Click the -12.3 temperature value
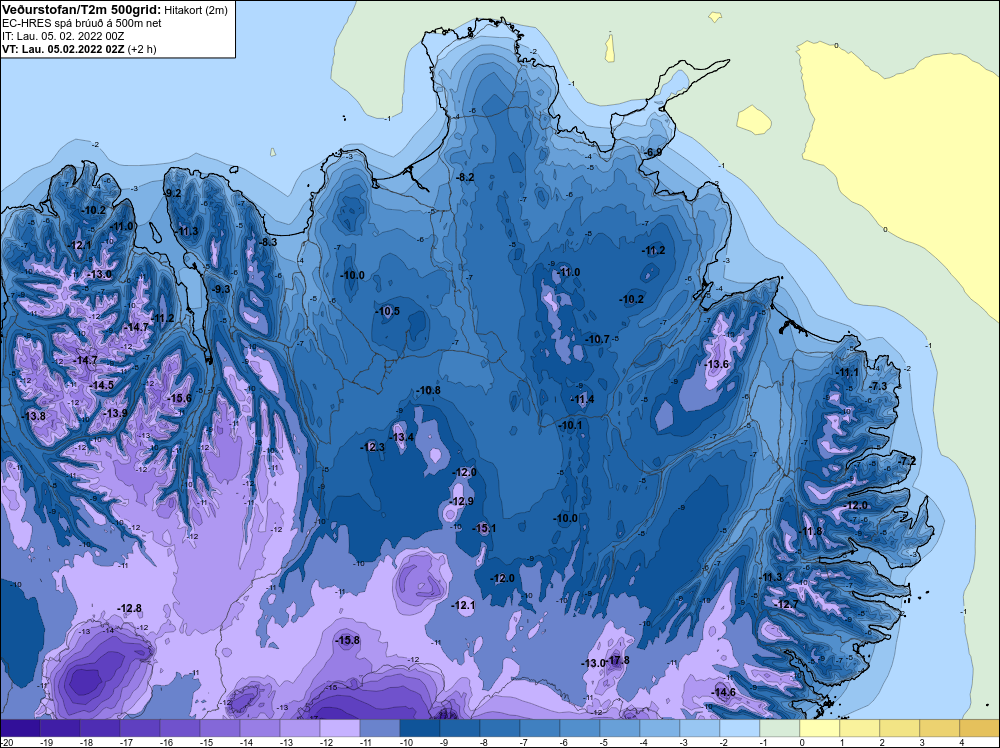This screenshot has height=748, width=1000. (x=372, y=447)
